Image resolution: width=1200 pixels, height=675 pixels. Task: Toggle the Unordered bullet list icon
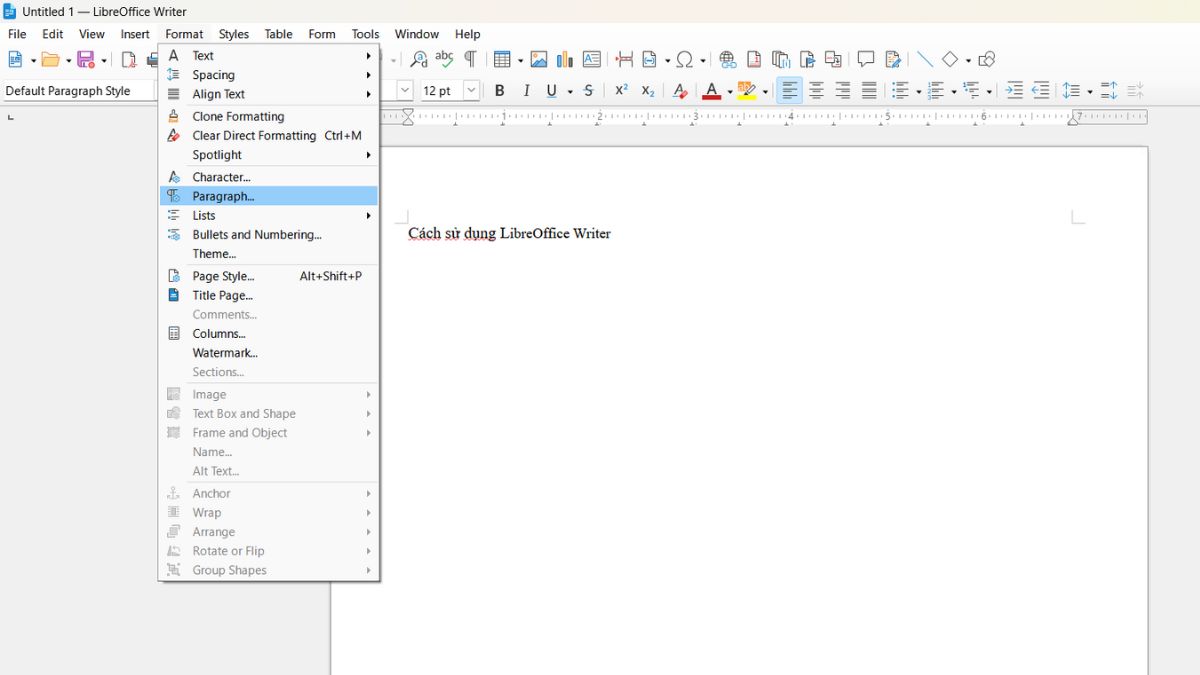(x=900, y=91)
